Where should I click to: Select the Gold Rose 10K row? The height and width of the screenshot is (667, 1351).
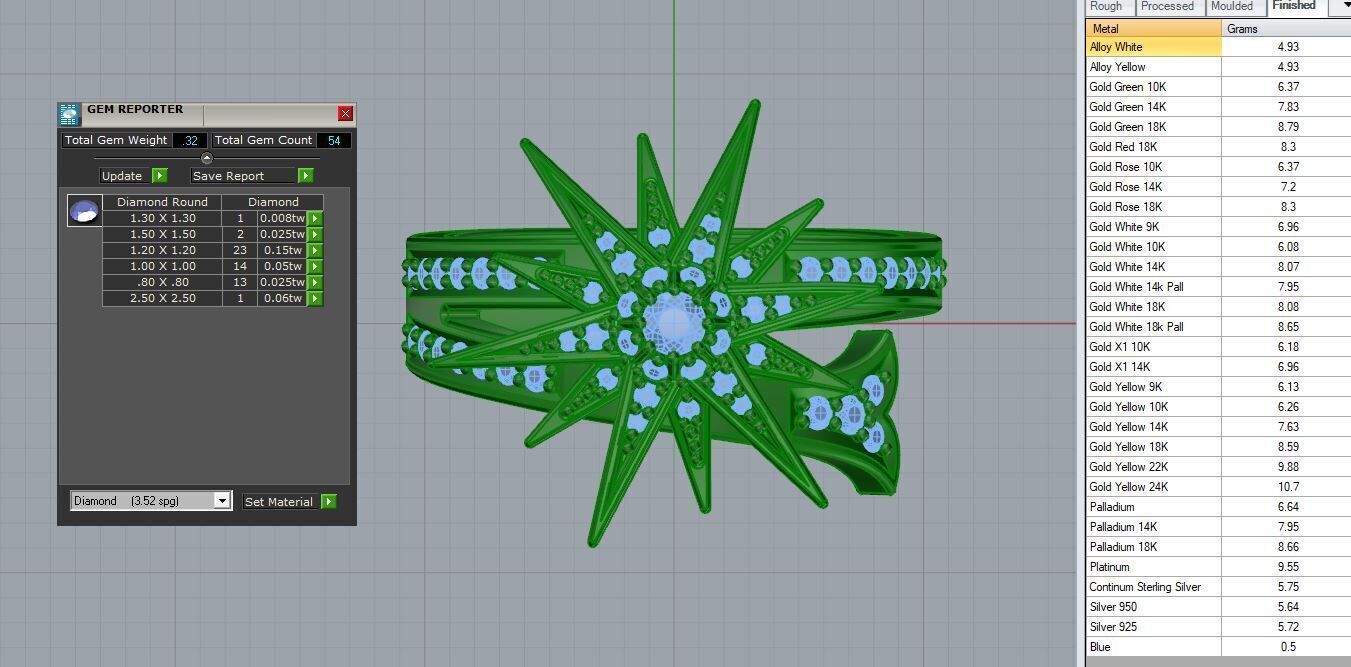tap(1218, 167)
